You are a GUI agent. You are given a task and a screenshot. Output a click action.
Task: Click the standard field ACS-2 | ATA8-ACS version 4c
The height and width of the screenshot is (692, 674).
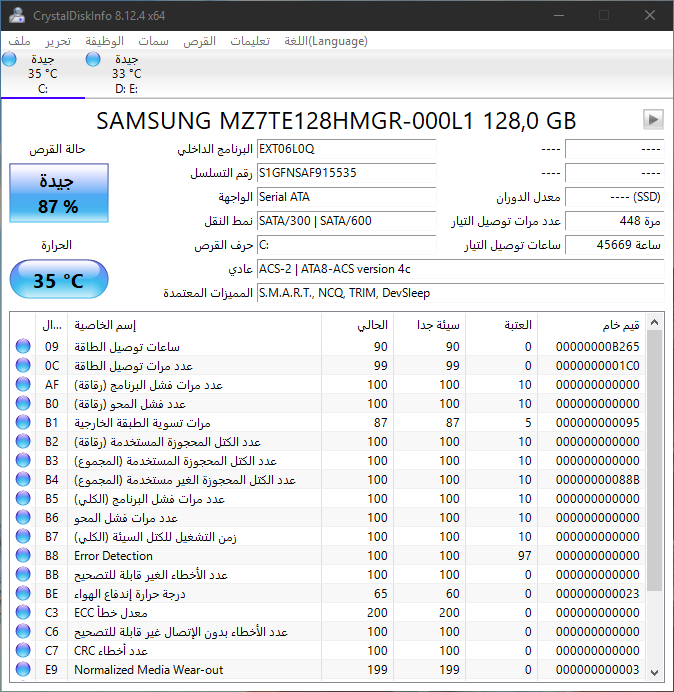(x=460, y=269)
